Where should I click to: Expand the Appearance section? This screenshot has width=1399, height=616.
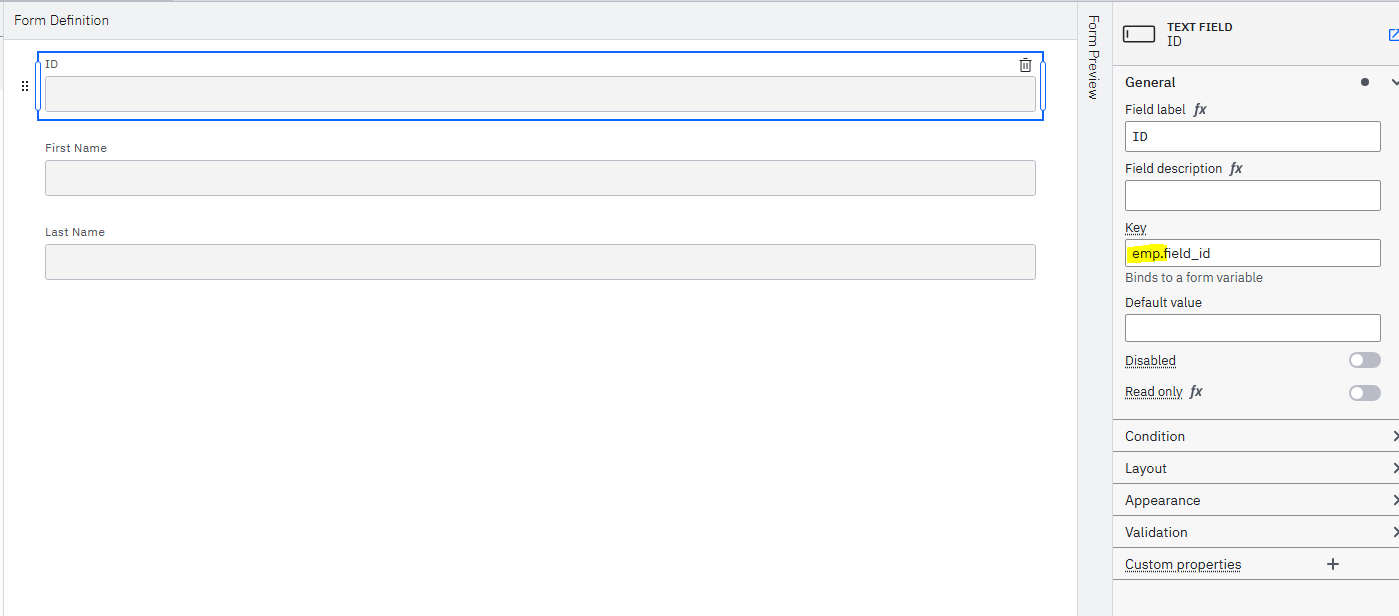click(x=1256, y=500)
